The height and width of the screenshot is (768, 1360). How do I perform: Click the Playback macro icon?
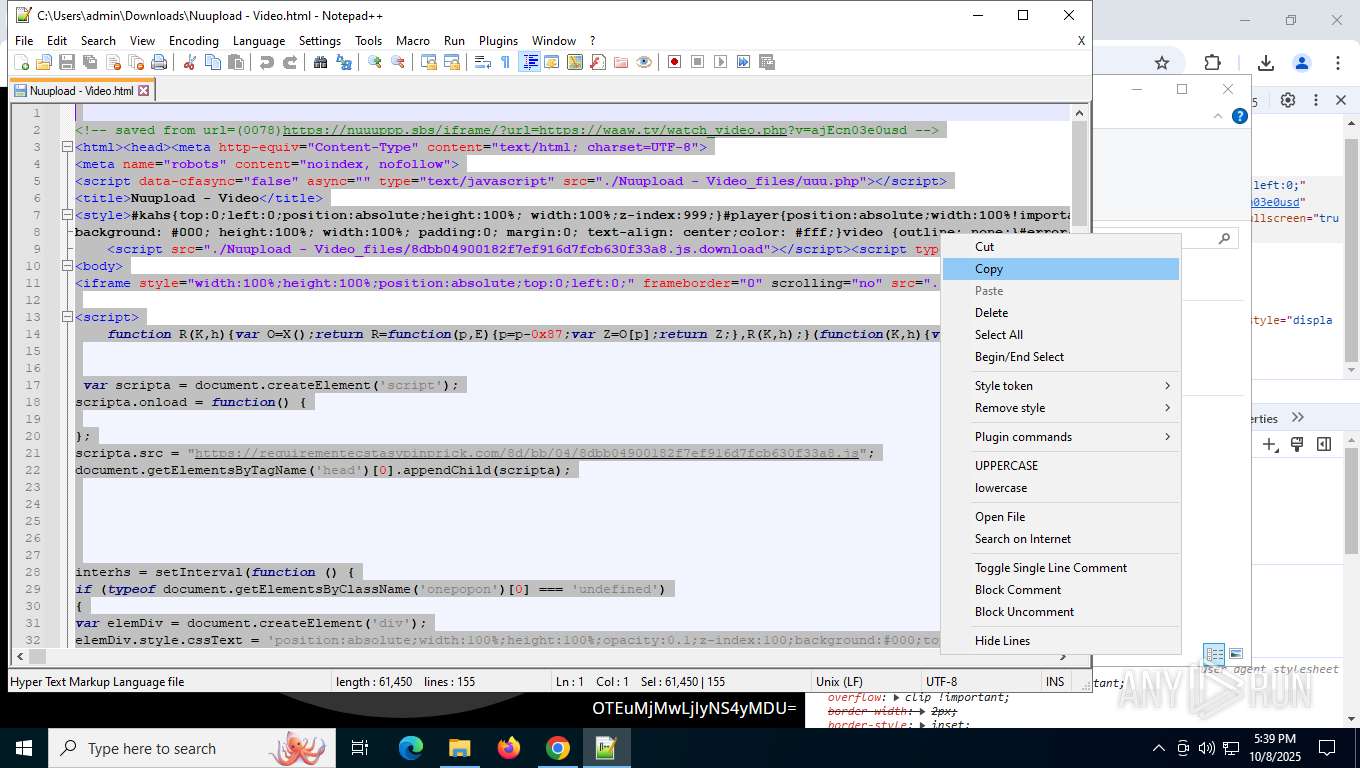(x=721, y=62)
